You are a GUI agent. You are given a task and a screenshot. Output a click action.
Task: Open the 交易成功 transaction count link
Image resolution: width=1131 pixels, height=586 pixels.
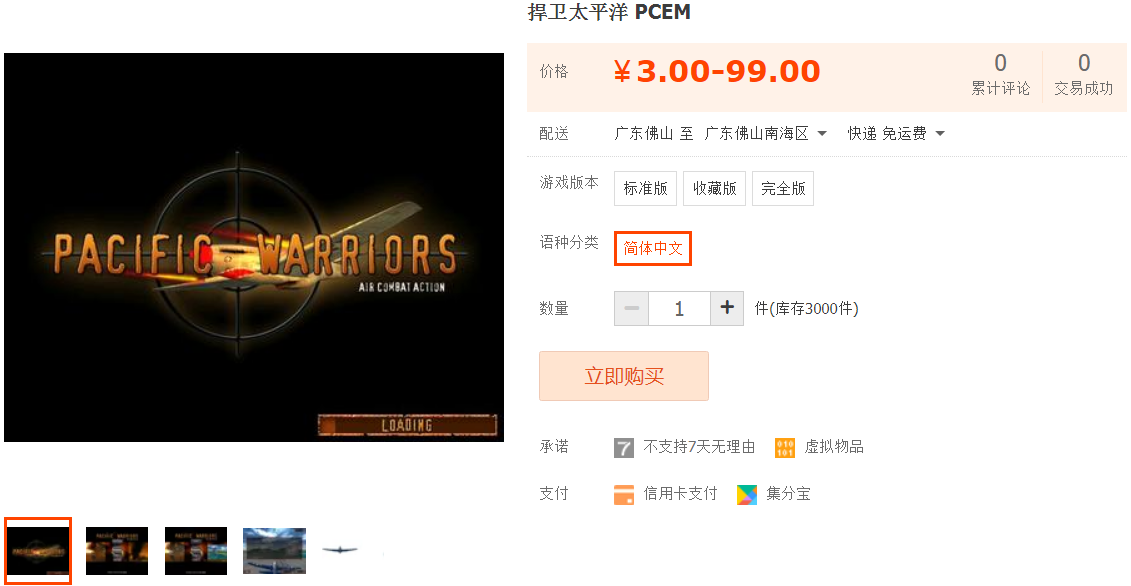click(1083, 75)
